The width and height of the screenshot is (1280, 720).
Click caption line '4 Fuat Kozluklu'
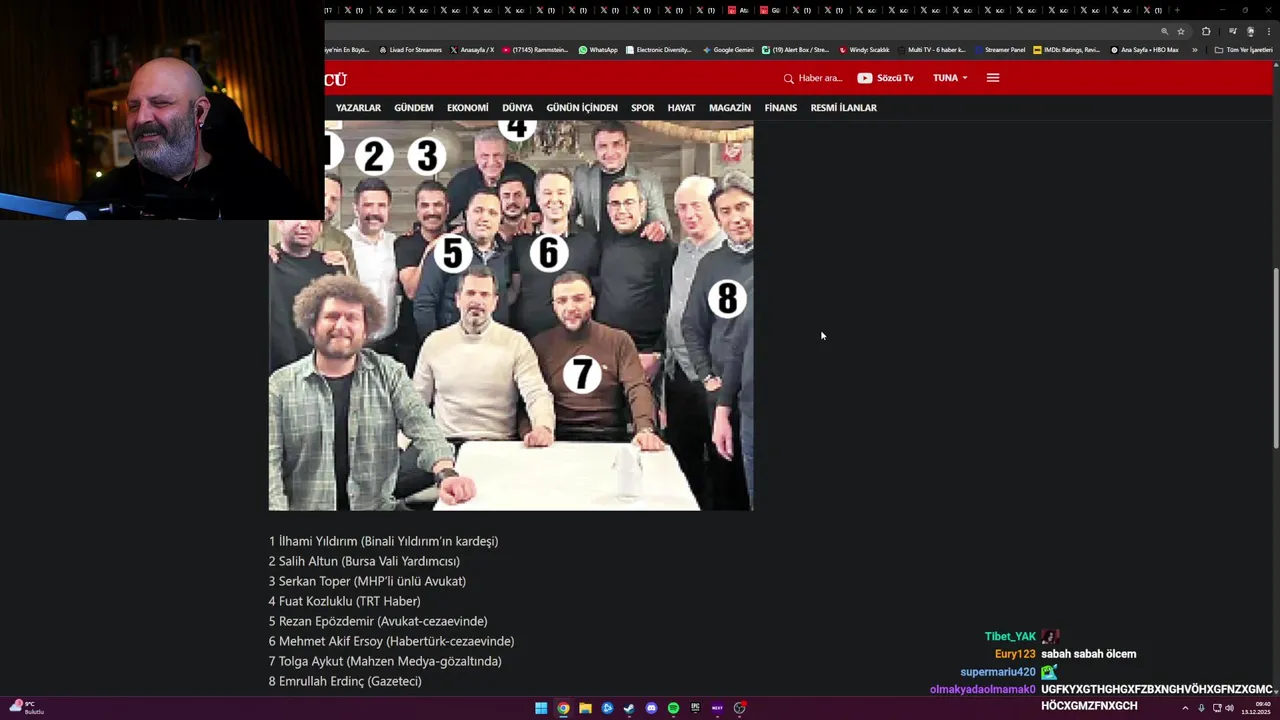[344, 601]
